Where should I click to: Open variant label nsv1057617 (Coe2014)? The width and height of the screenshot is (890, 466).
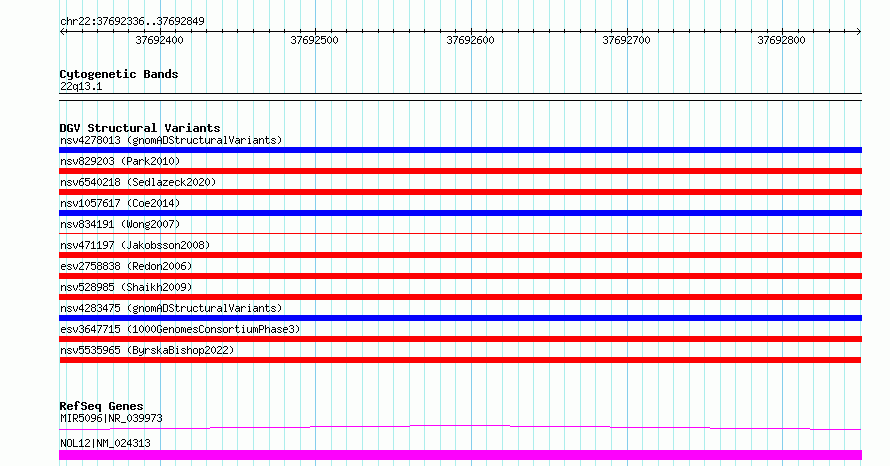click(120, 203)
